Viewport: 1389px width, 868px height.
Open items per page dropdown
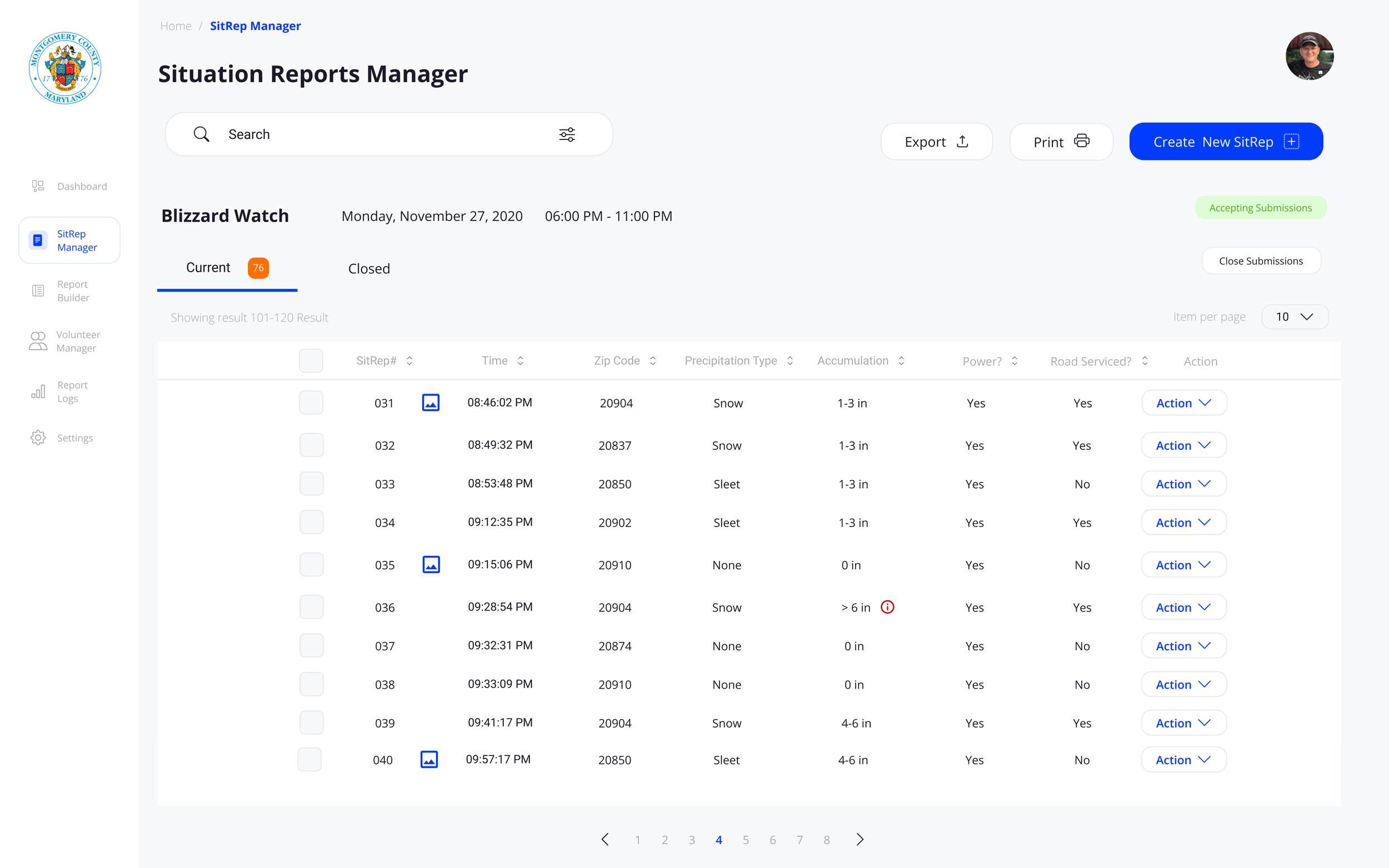[x=1294, y=317]
